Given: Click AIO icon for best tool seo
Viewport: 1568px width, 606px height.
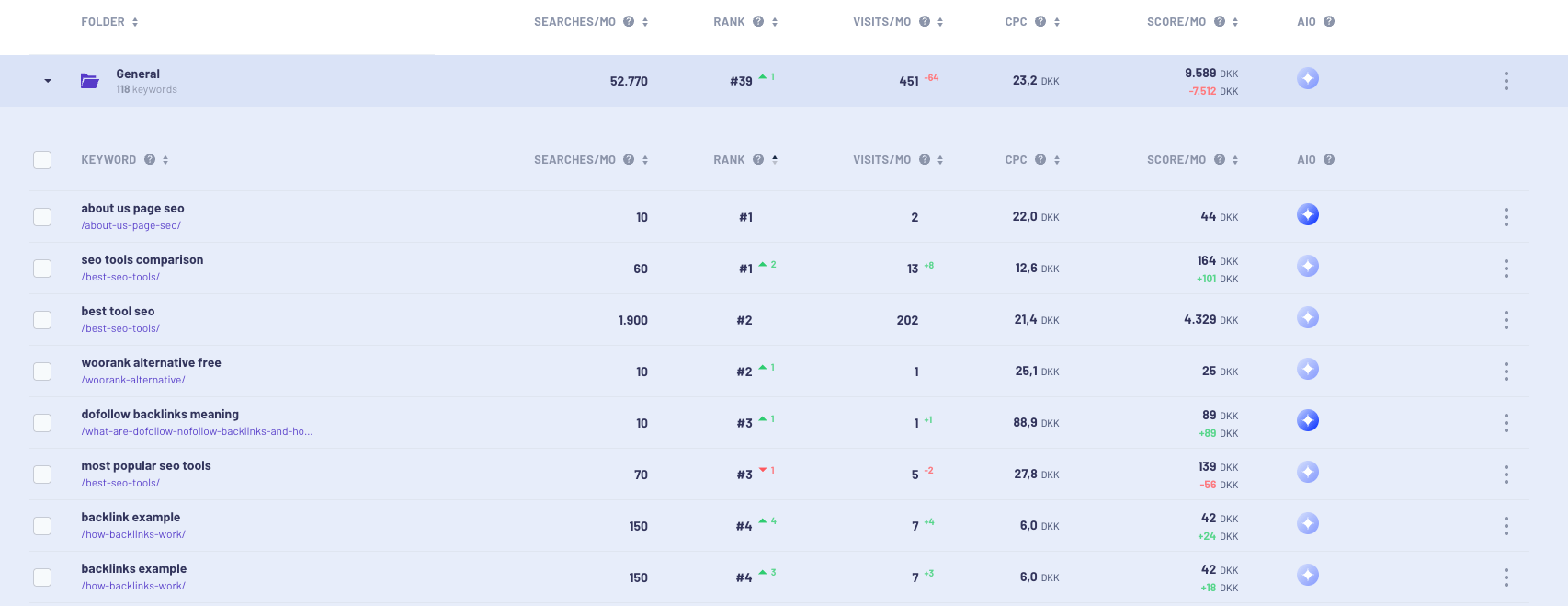Looking at the screenshot, I should pos(1308,318).
